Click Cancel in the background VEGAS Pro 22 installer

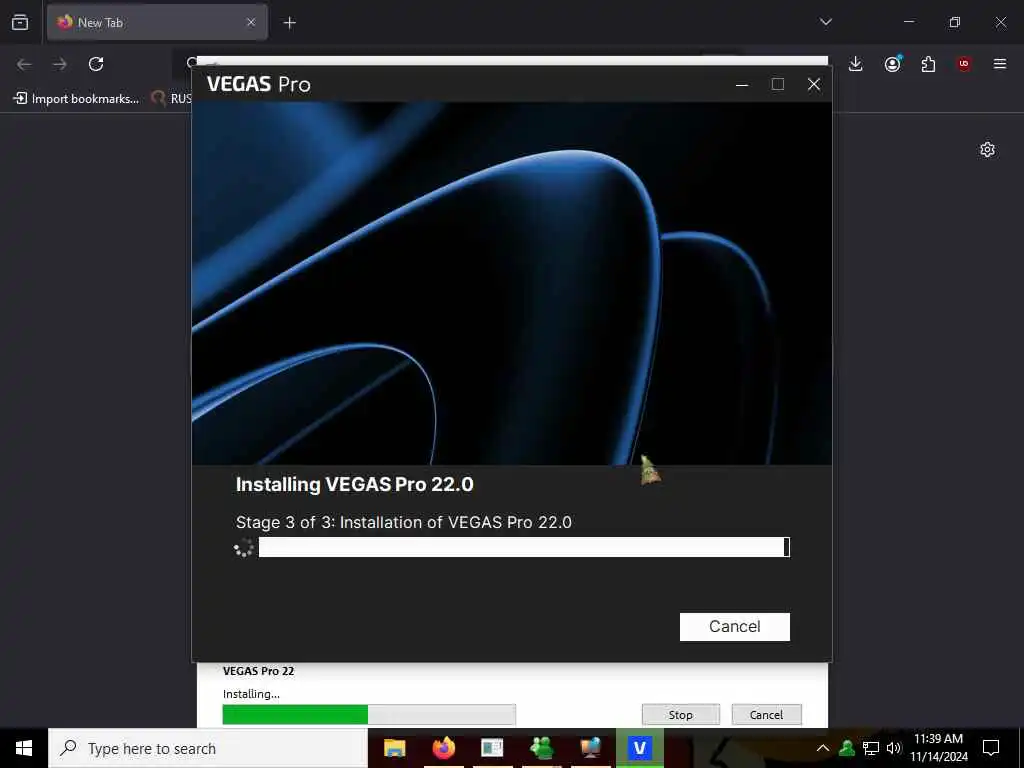[766, 714]
